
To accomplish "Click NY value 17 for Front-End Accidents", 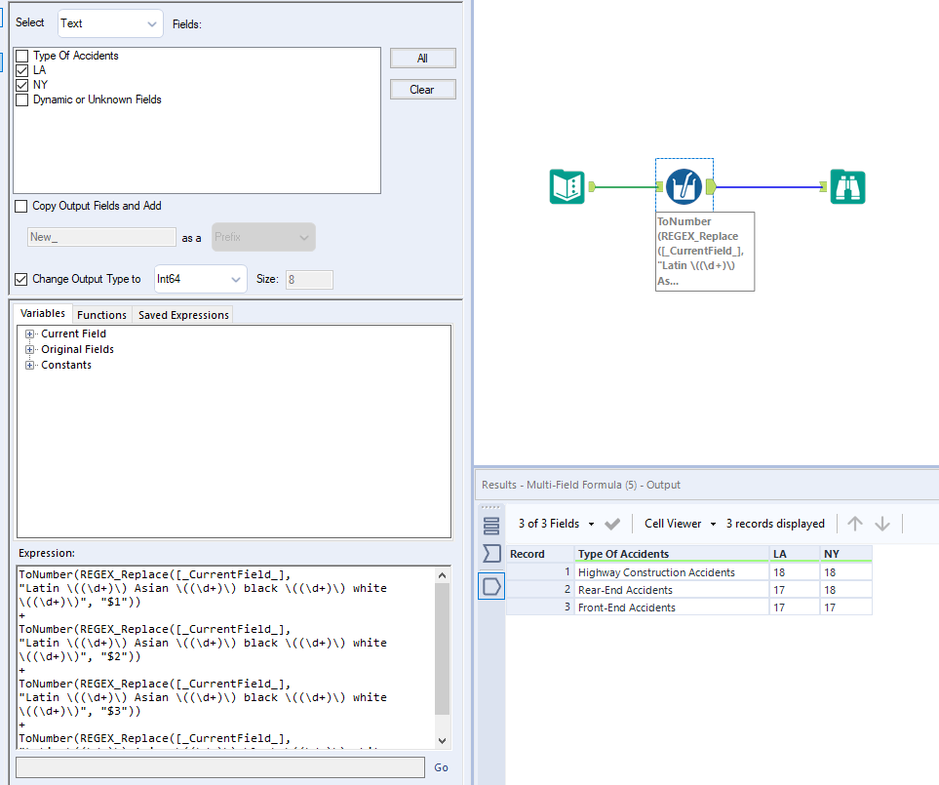I will point(846,607).
